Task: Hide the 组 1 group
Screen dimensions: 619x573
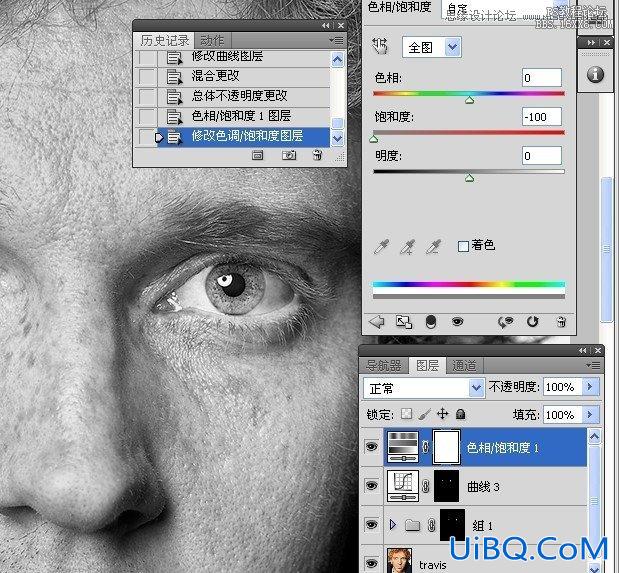Action: 371,525
